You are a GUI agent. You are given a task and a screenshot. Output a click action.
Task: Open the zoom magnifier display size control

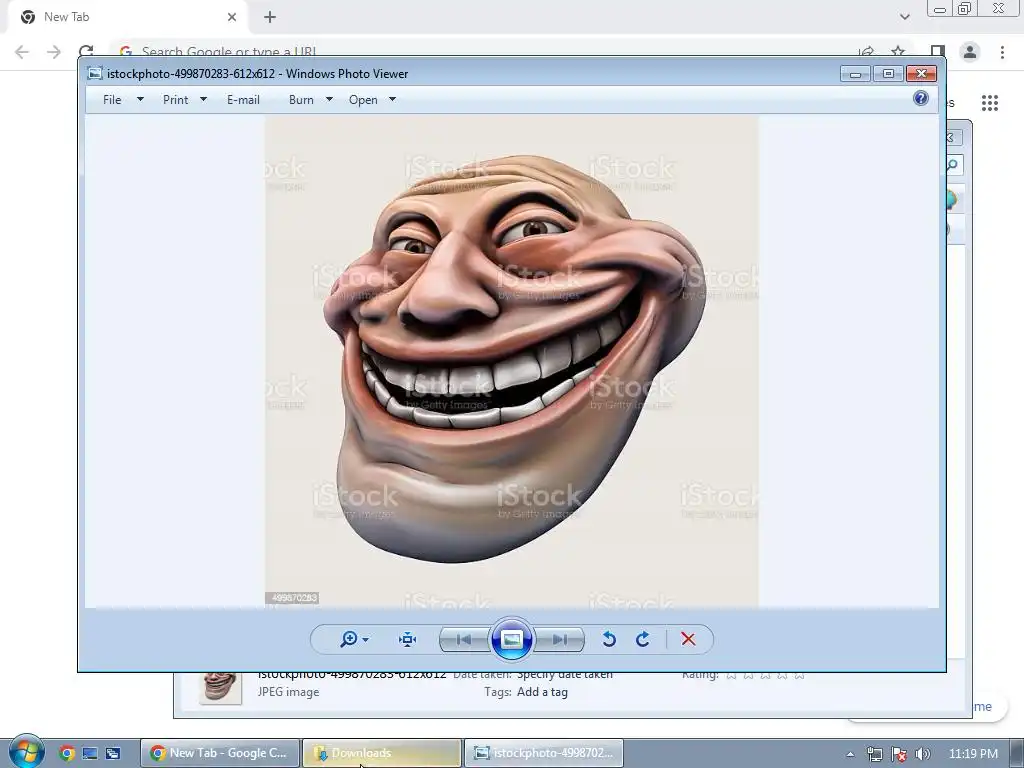point(353,639)
